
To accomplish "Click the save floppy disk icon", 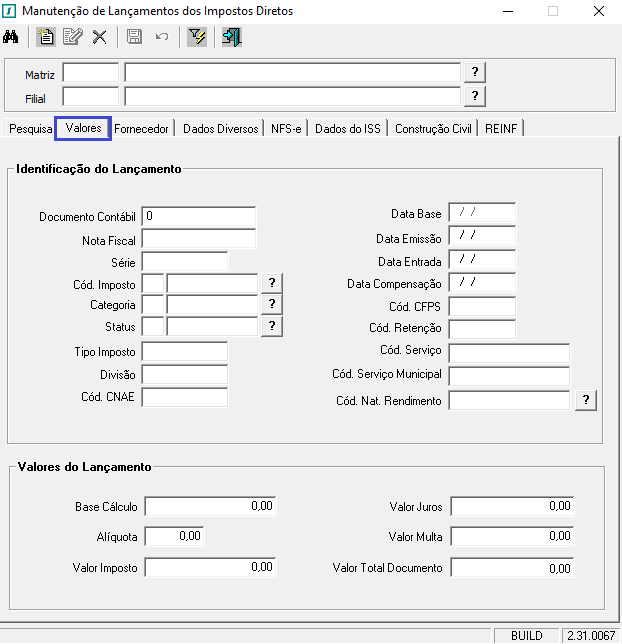I will [135, 37].
